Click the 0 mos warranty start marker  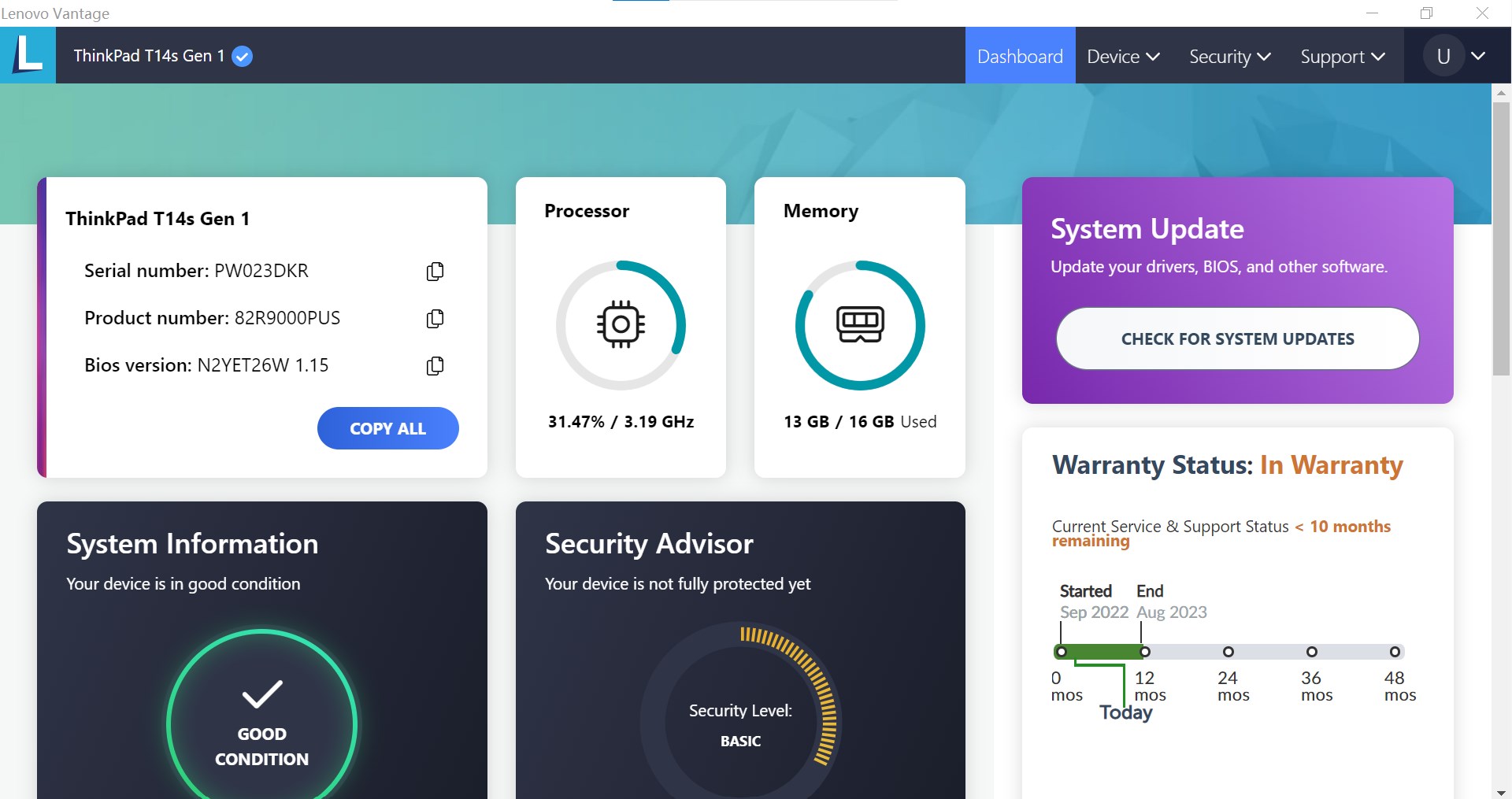(x=1062, y=652)
